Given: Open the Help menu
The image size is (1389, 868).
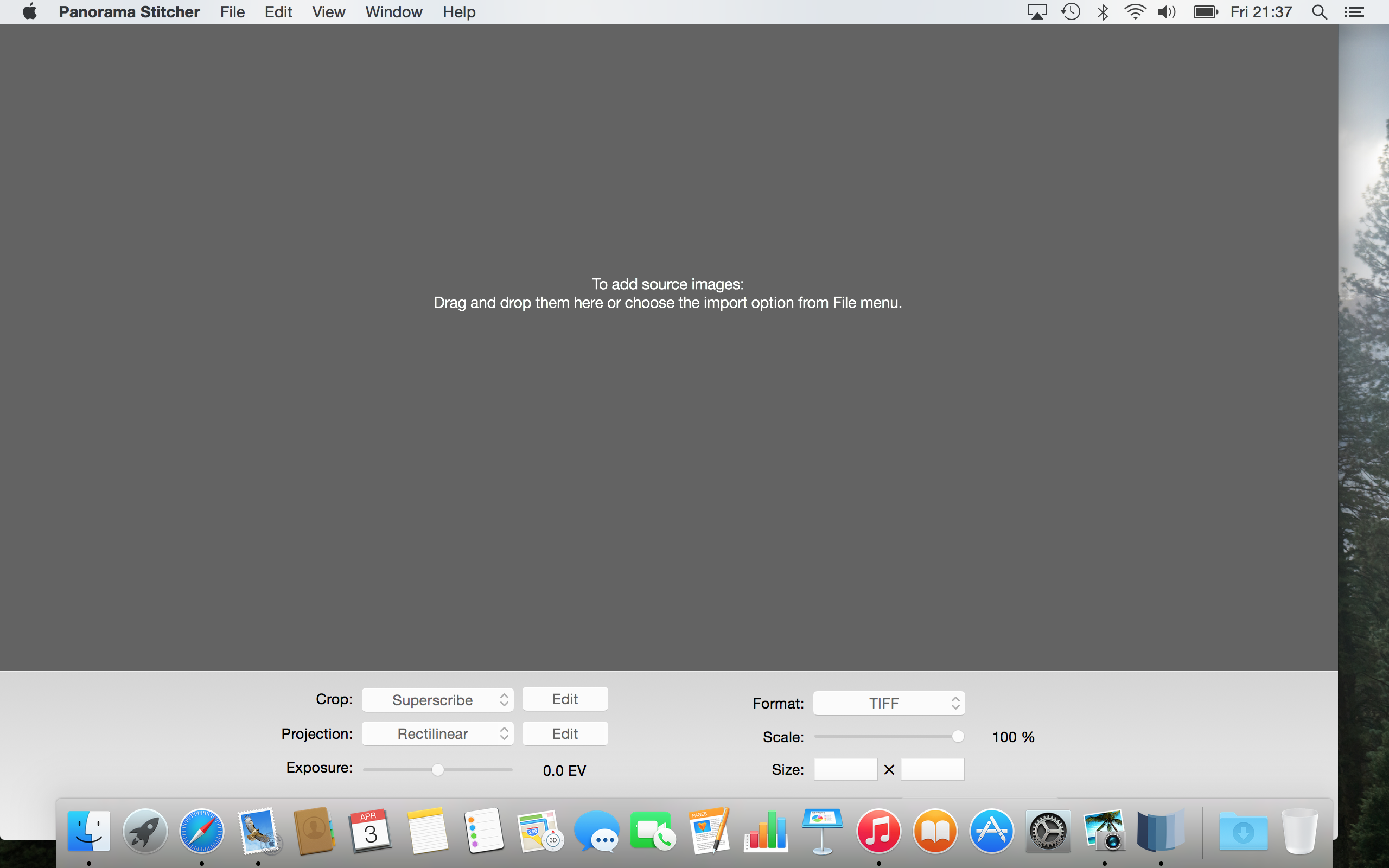Looking at the screenshot, I should click(458, 11).
